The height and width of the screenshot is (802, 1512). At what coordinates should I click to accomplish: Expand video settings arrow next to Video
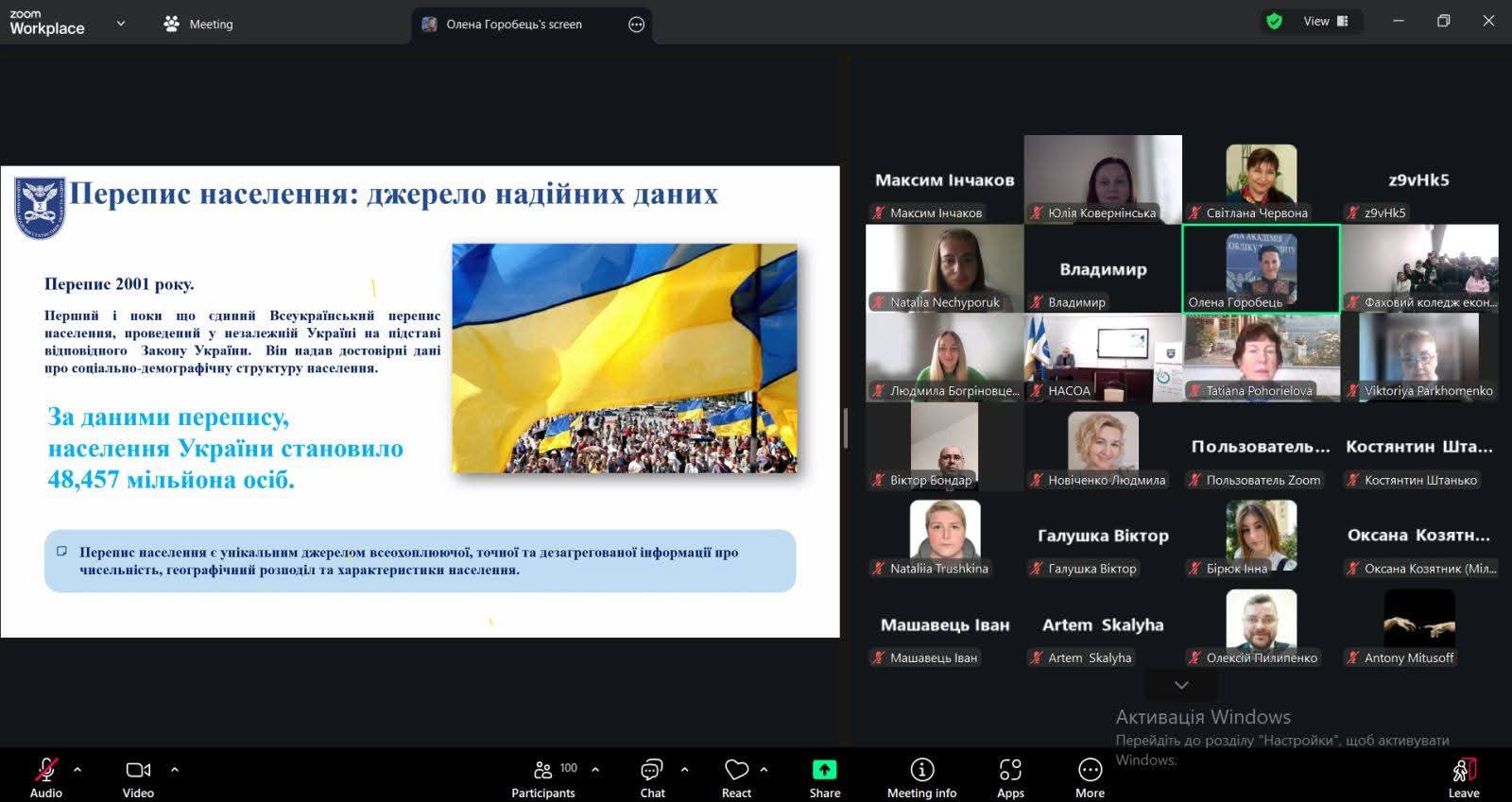(175, 770)
